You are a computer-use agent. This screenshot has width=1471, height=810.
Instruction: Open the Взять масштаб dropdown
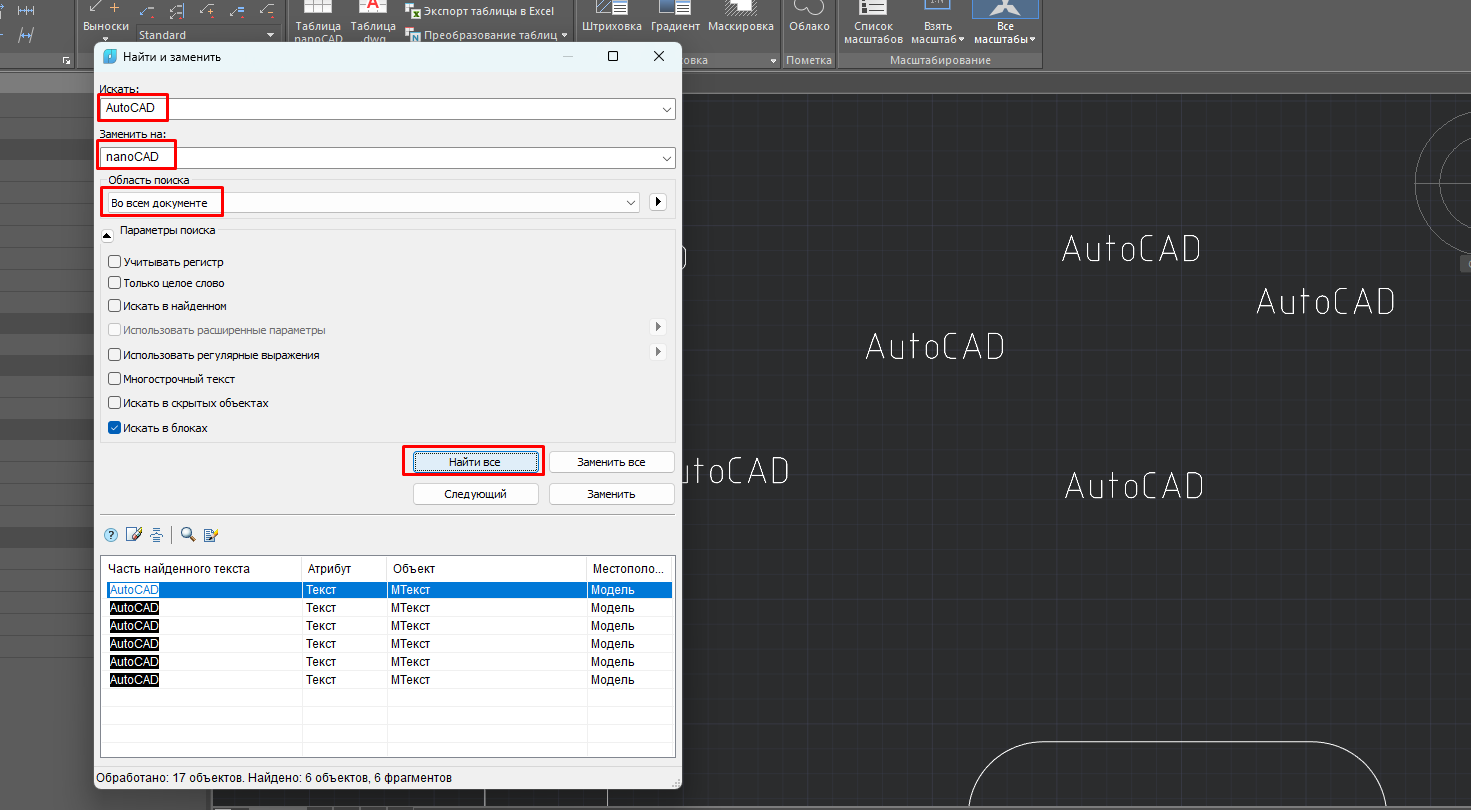(x=962, y=40)
